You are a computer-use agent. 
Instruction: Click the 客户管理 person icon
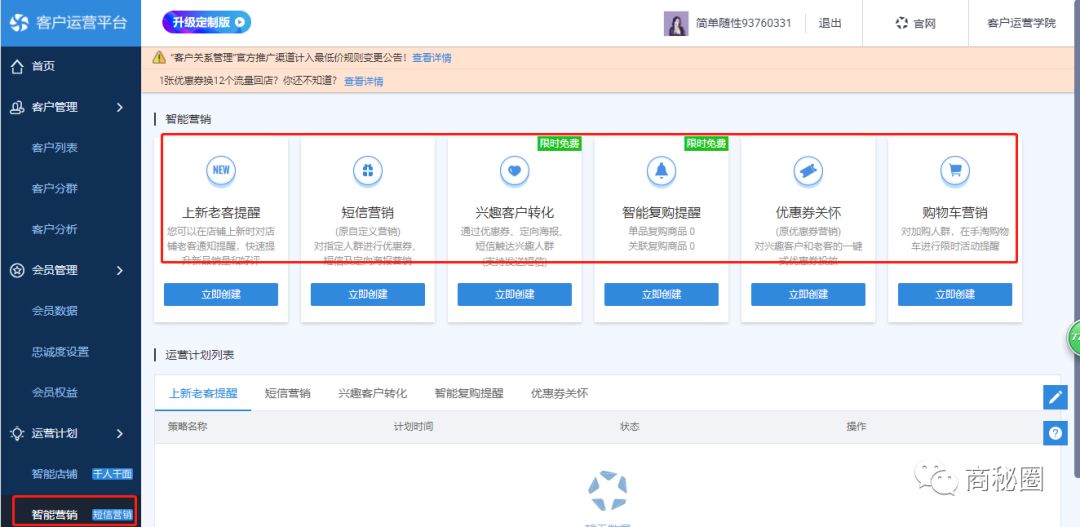pyautogui.click(x=18, y=107)
